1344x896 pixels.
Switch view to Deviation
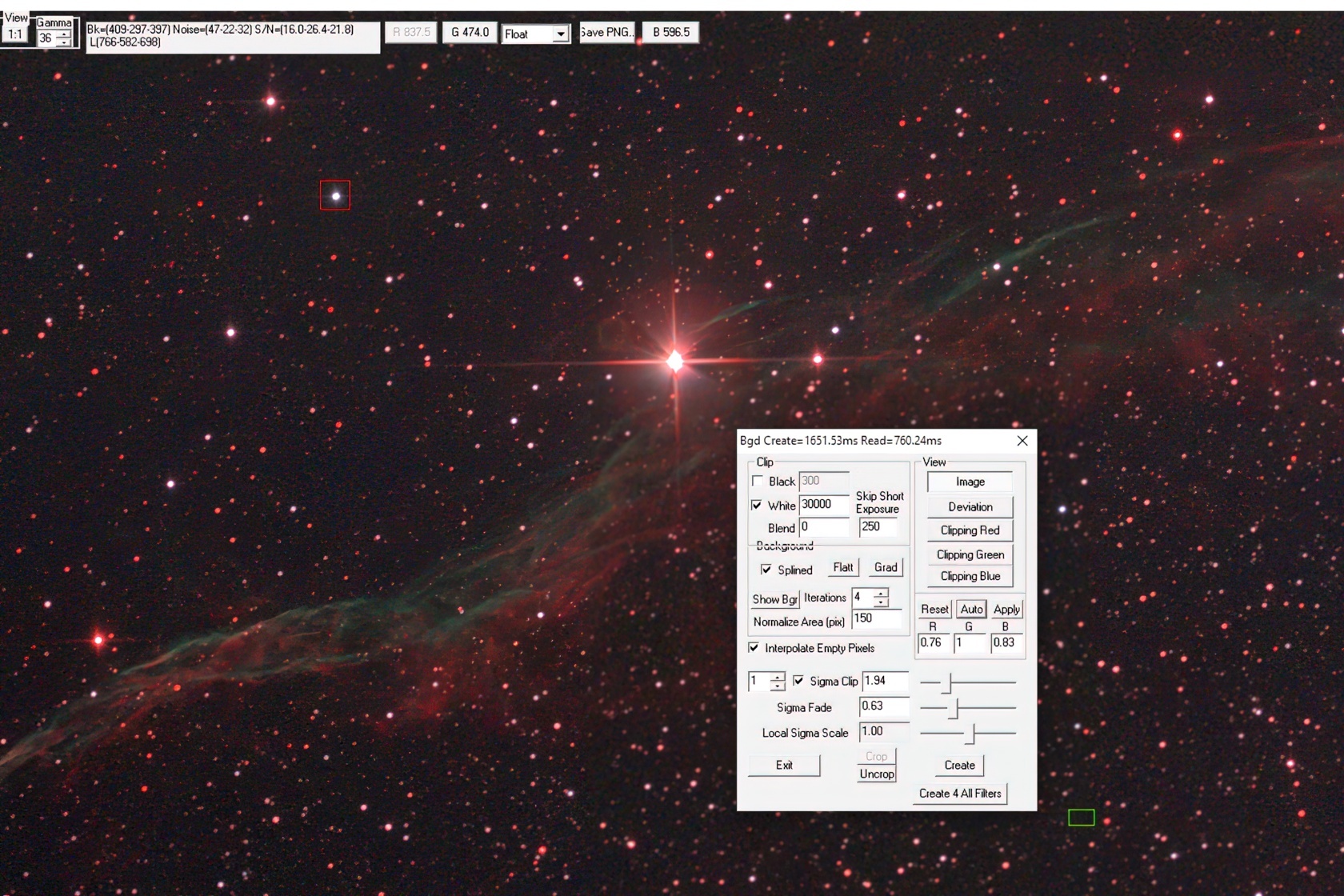click(x=970, y=506)
